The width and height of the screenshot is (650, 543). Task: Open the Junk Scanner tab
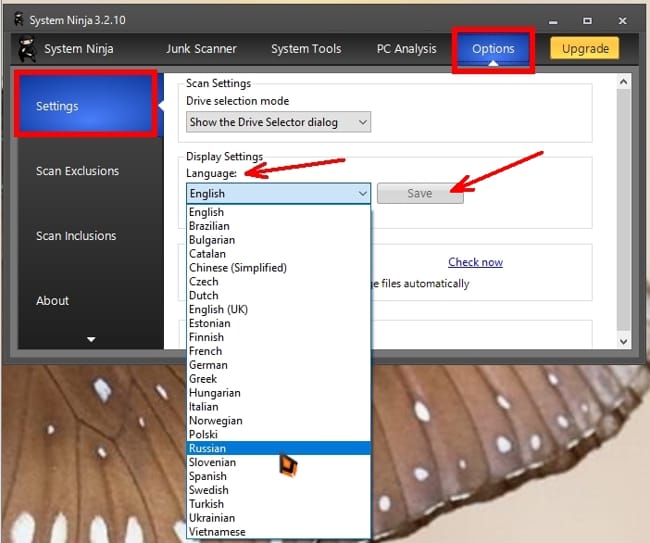pyautogui.click(x=201, y=49)
